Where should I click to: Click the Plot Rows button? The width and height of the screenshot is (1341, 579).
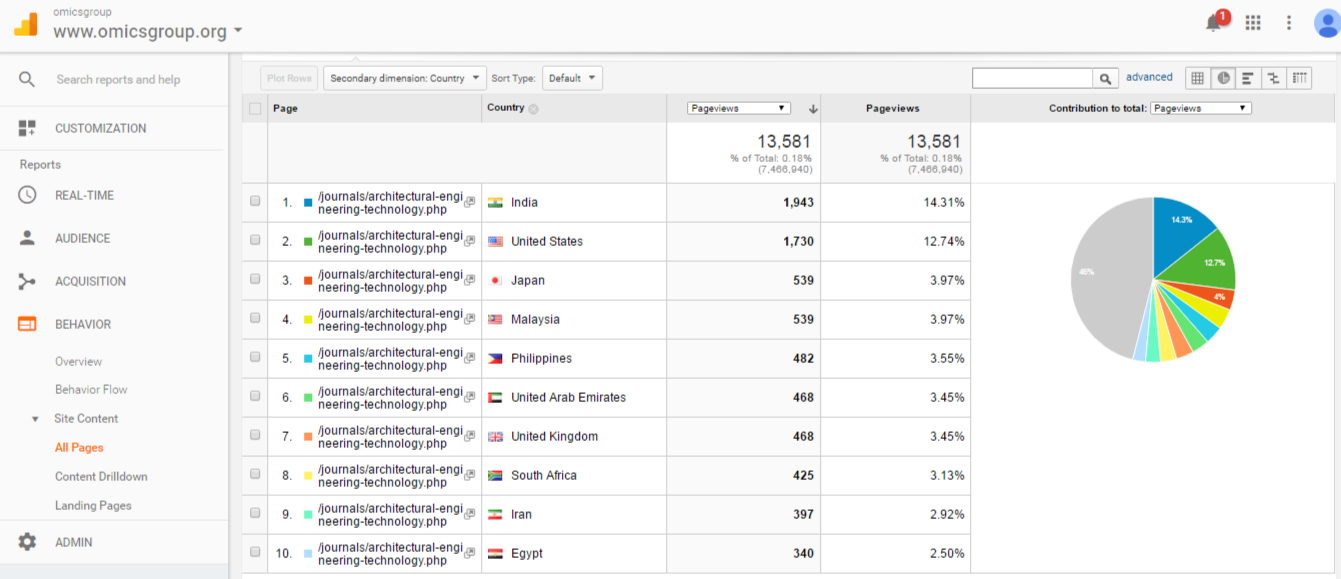point(290,78)
